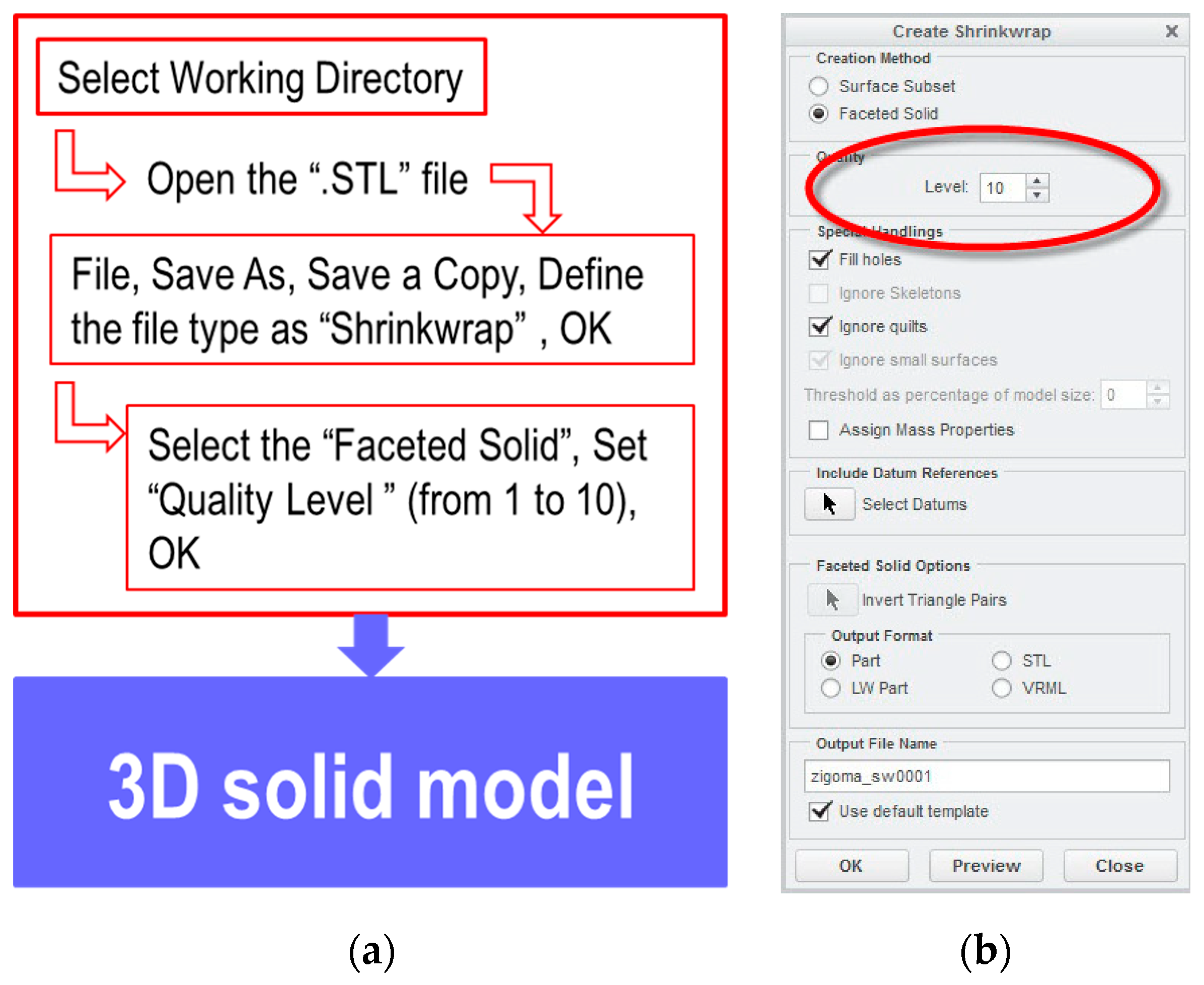Select the Faceted Solid radio button
1204x985 pixels.
(x=818, y=113)
